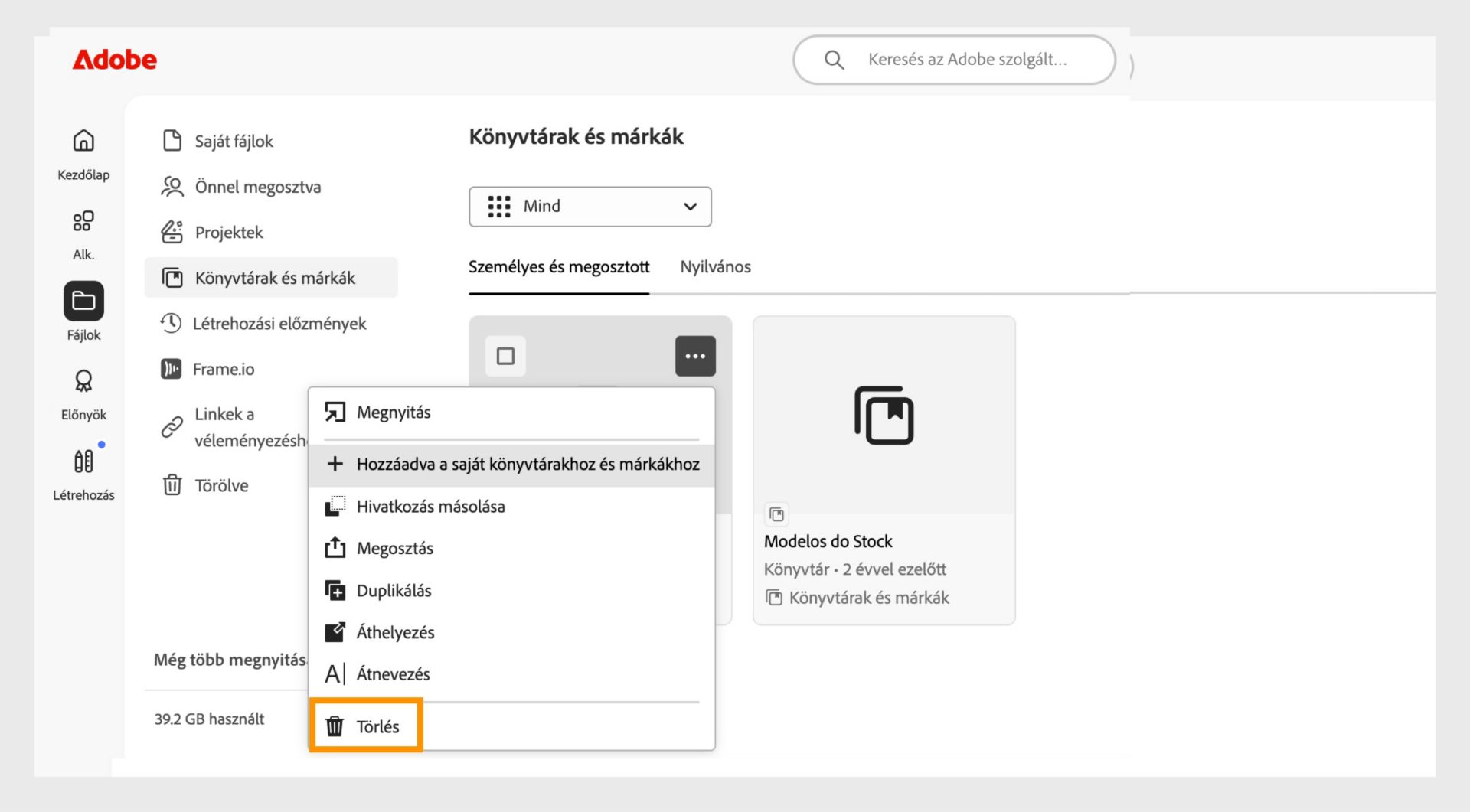1470x812 pixels.
Task: Click the Megnyitás open arrow icon
Action: pos(335,413)
